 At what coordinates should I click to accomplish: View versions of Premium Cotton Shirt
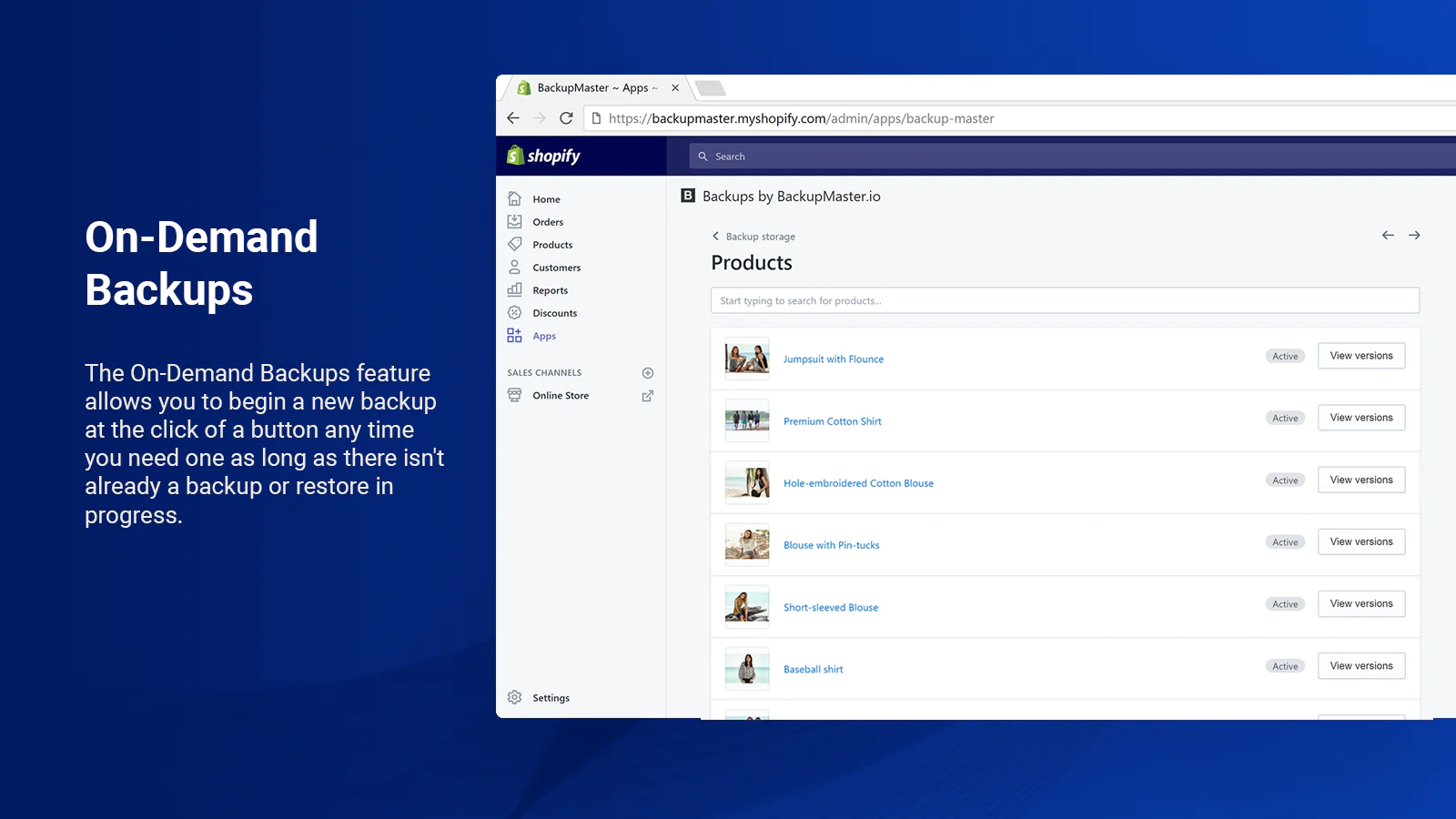click(x=1361, y=418)
